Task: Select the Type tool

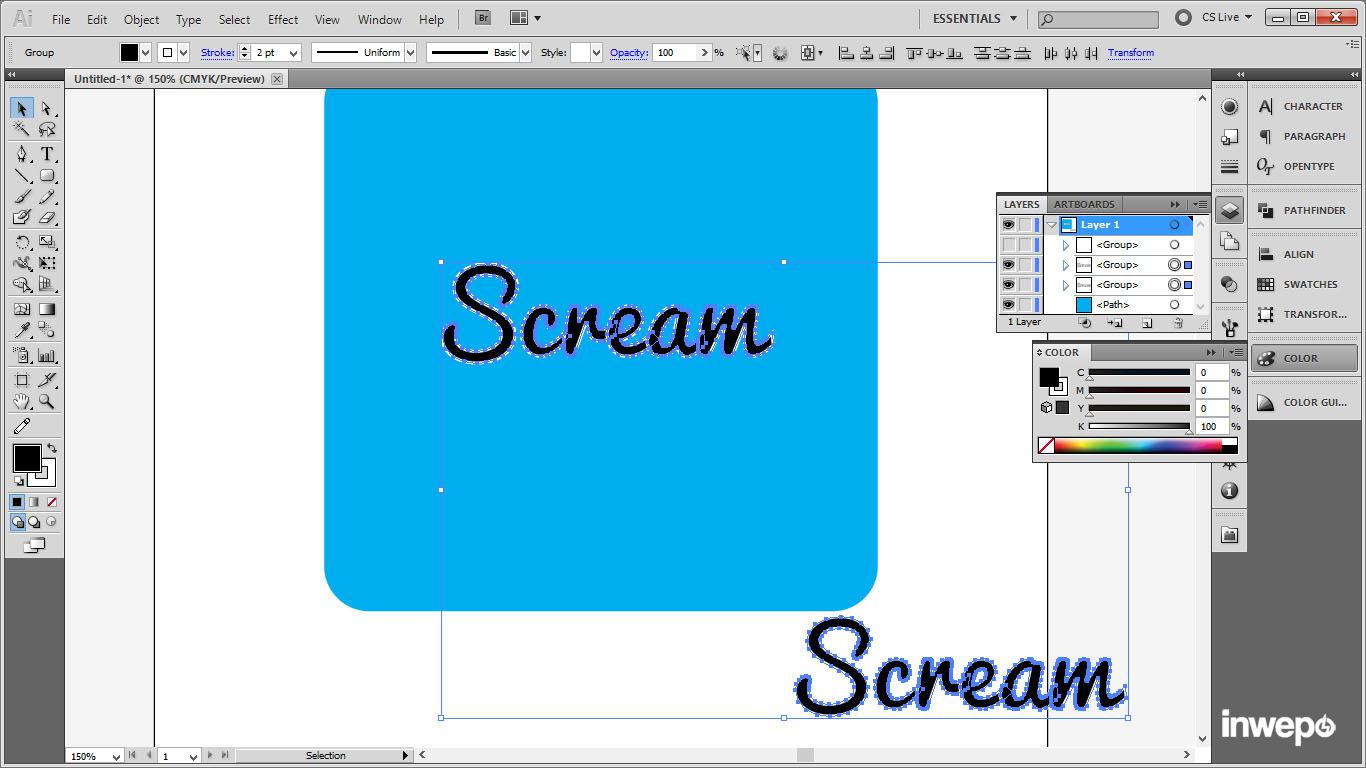Action: pos(46,154)
